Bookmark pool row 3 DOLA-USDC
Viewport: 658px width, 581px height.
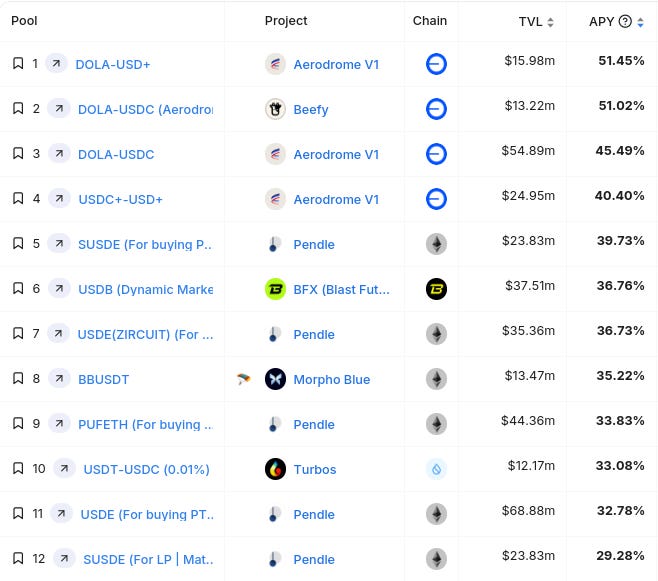[x=18, y=153]
